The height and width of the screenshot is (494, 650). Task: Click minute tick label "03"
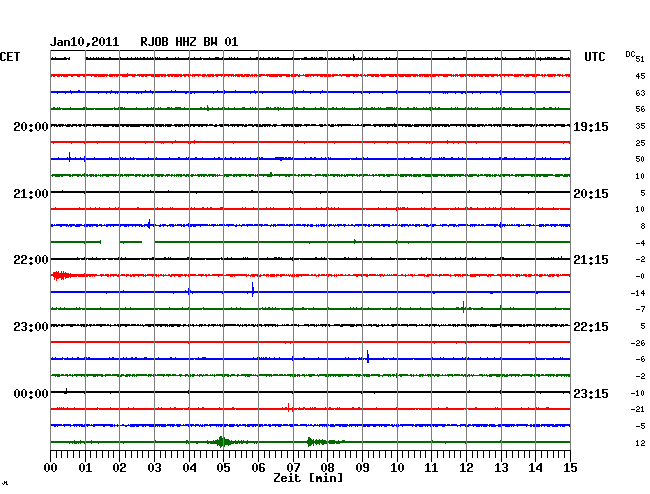click(x=154, y=468)
